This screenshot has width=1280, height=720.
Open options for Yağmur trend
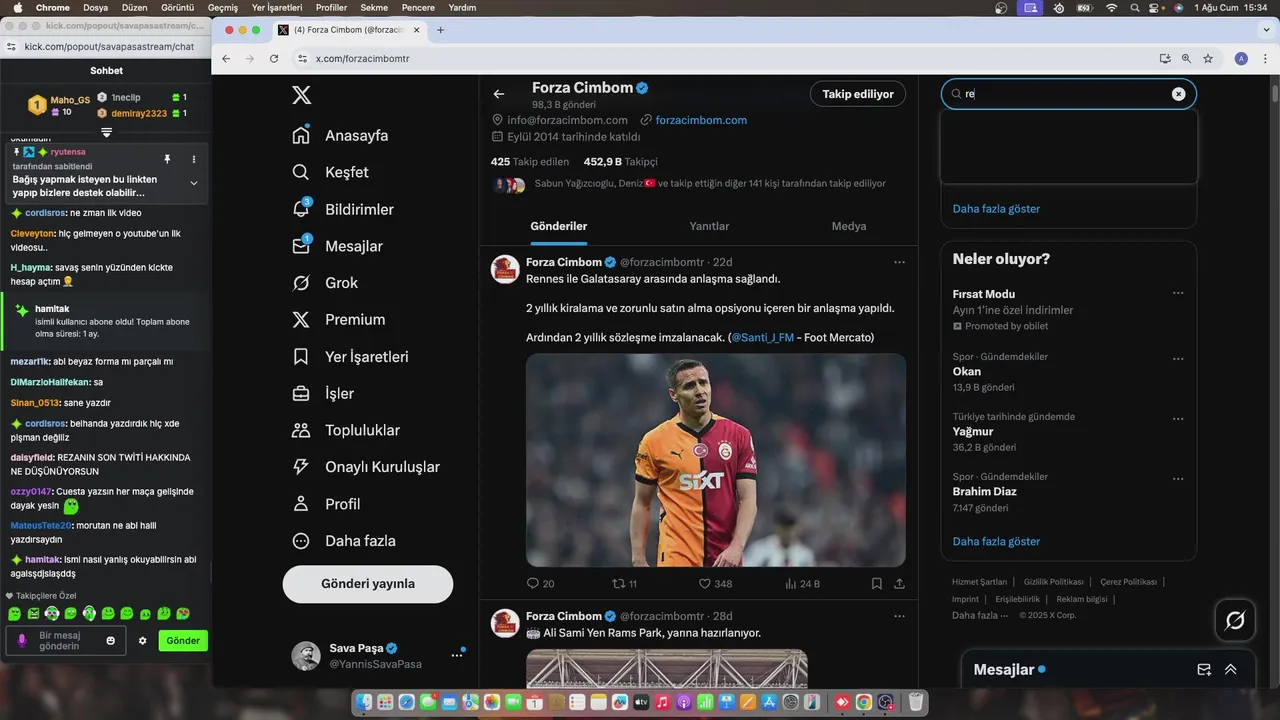pos(1178,418)
